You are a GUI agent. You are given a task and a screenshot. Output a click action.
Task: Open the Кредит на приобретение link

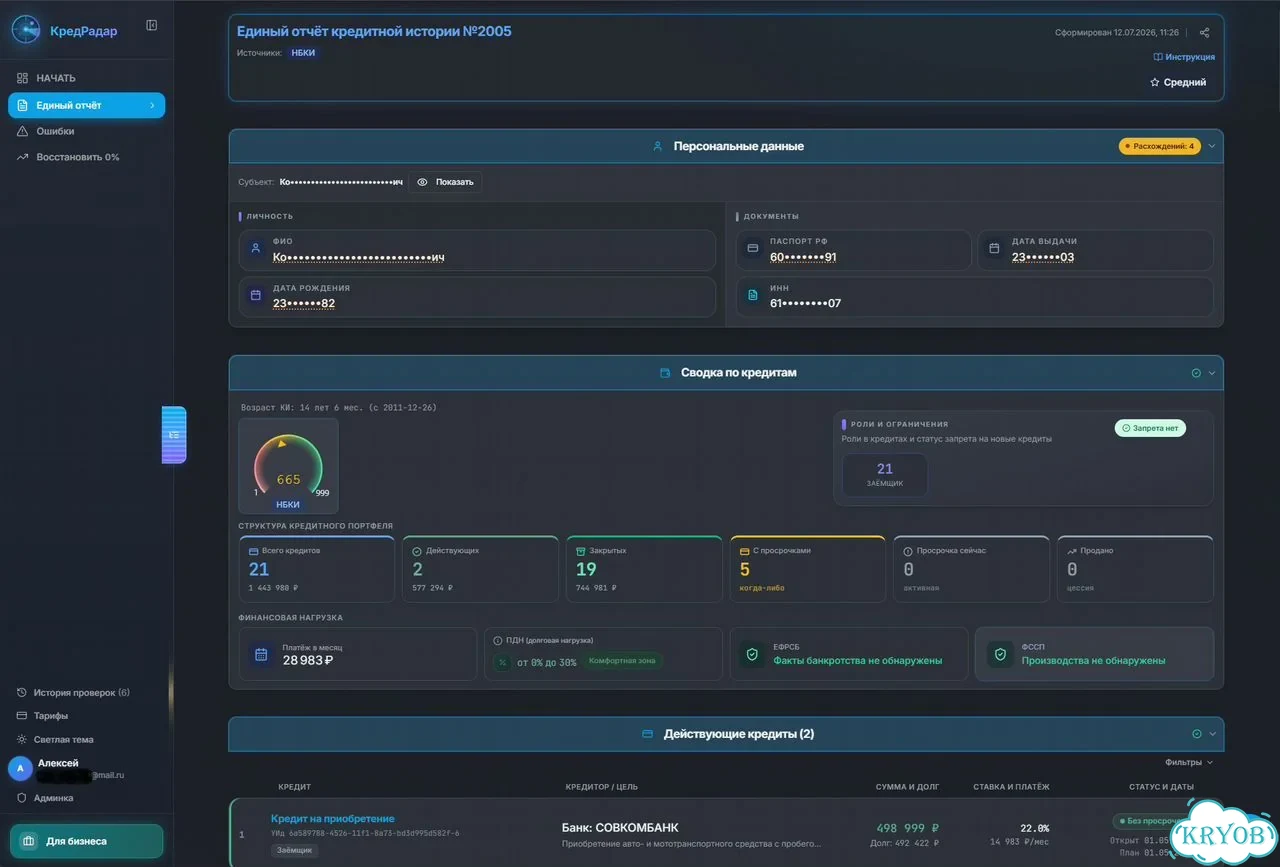click(333, 819)
